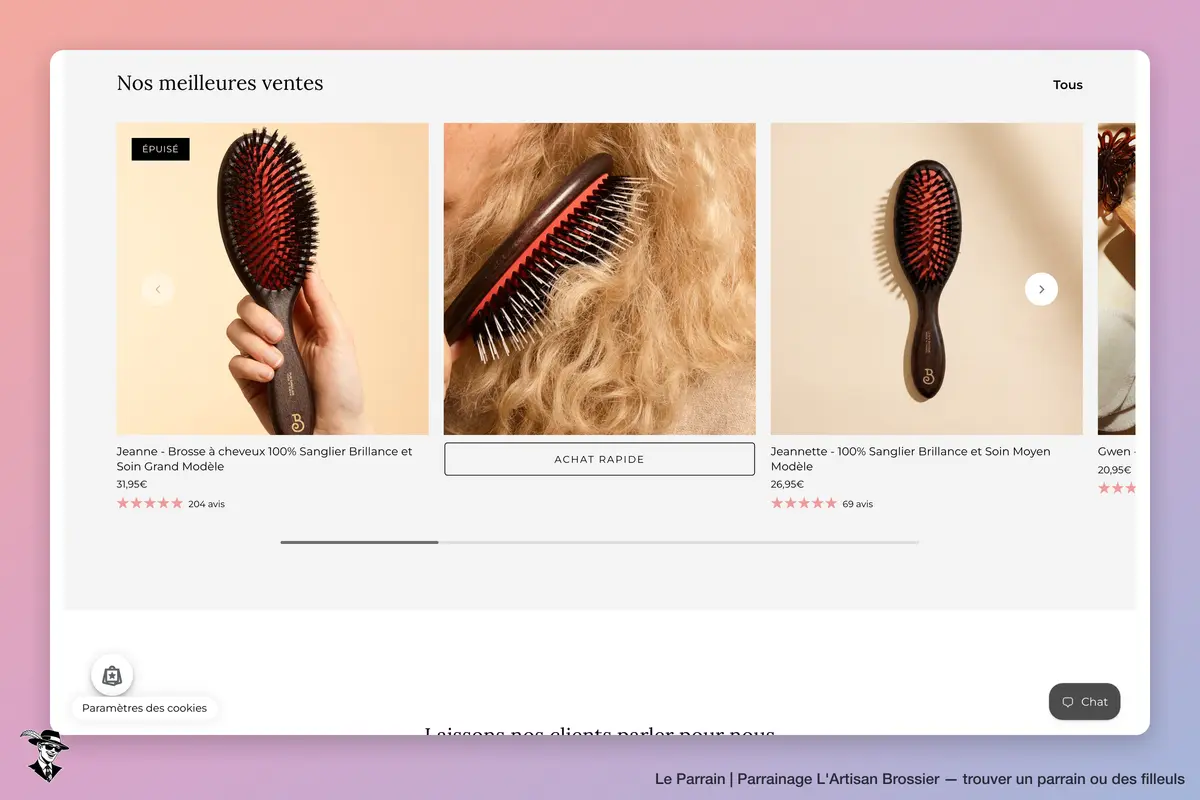Image resolution: width=1200 pixels, height=800 pixels.
Task: Open Paramètres des cookies
Action: 144,708
